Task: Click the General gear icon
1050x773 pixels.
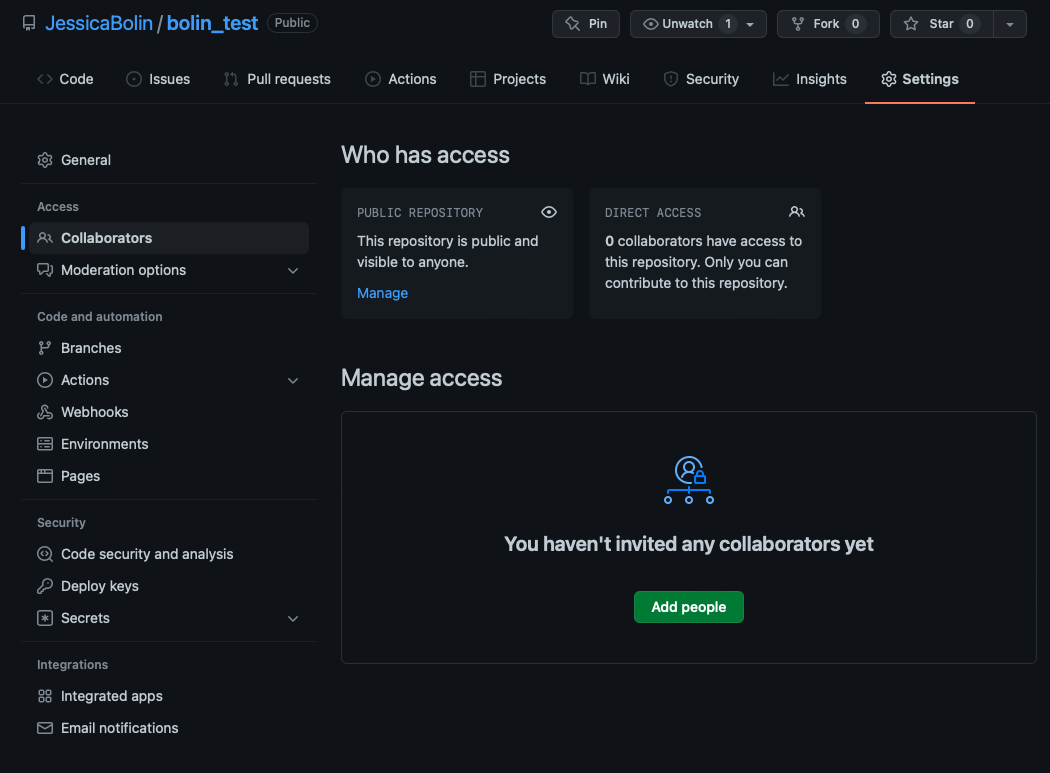Action: pyautogui.click(x=45, y=160)
